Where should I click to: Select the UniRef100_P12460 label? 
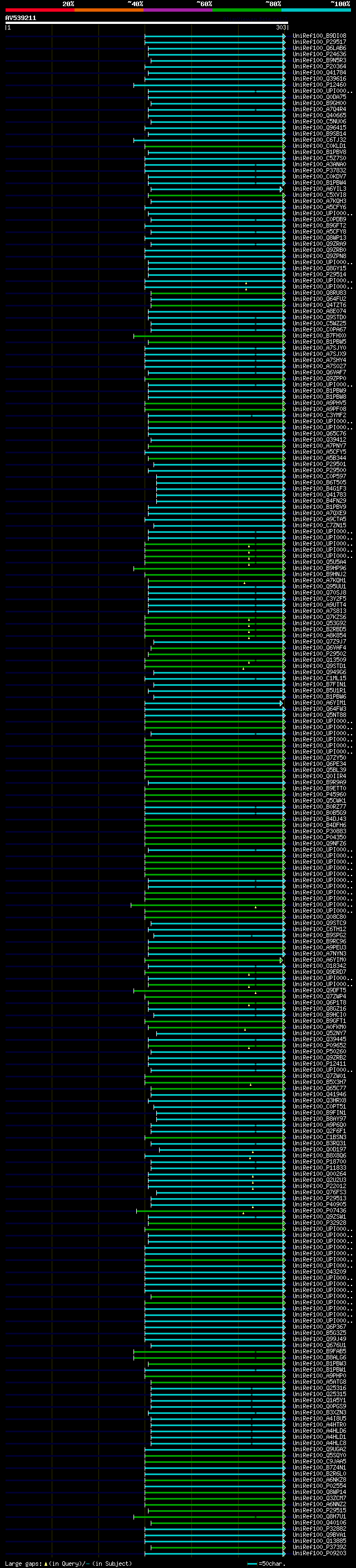coord(319,85)
